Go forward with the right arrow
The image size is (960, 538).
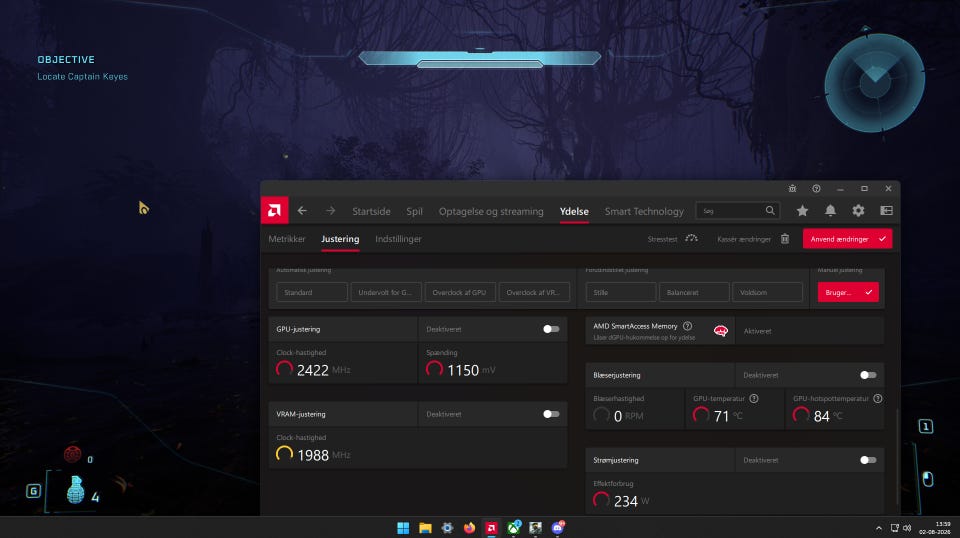[x=331, y=211]
